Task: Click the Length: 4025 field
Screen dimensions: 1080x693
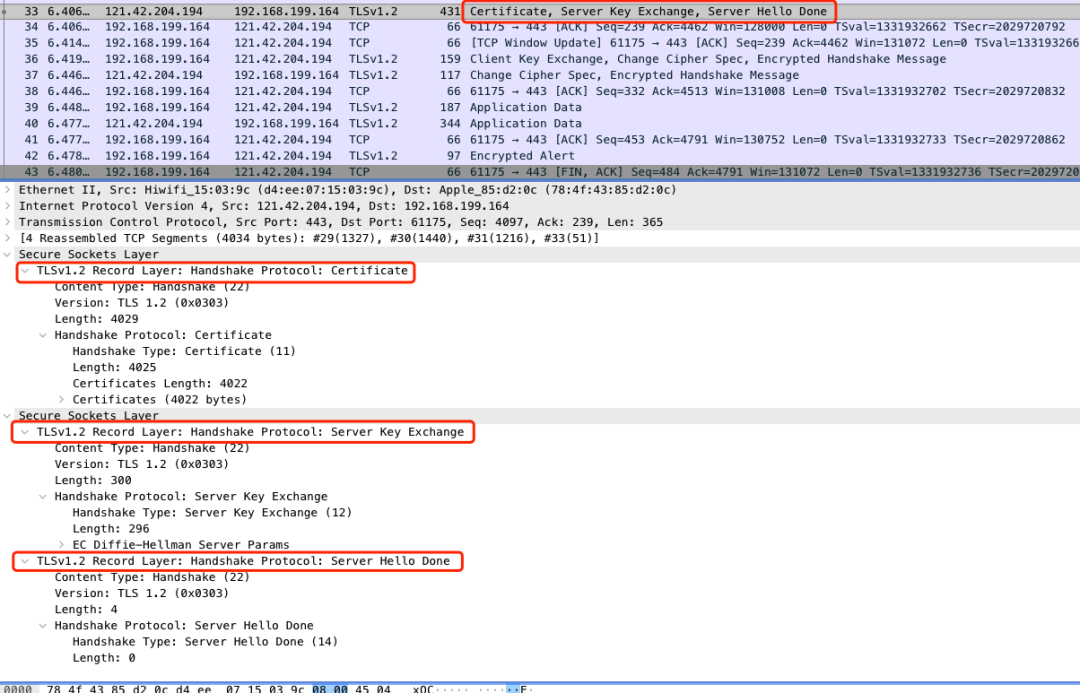Action: coord(114,368)
